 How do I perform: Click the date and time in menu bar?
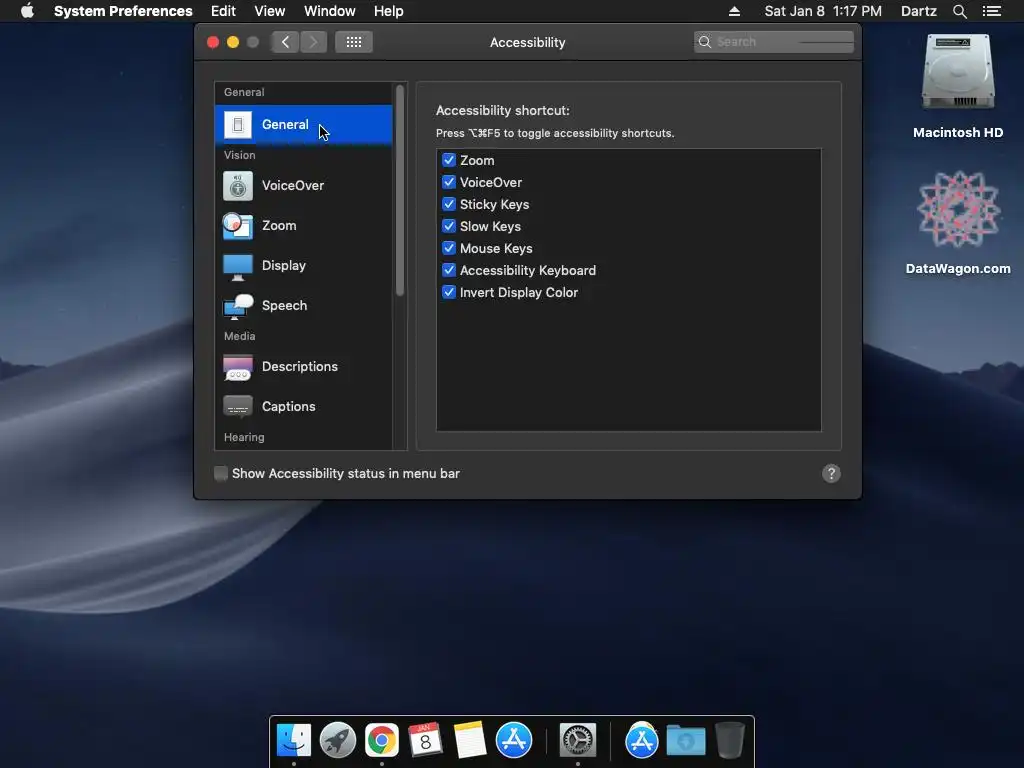pyautogui.click(x=823, y=11)
